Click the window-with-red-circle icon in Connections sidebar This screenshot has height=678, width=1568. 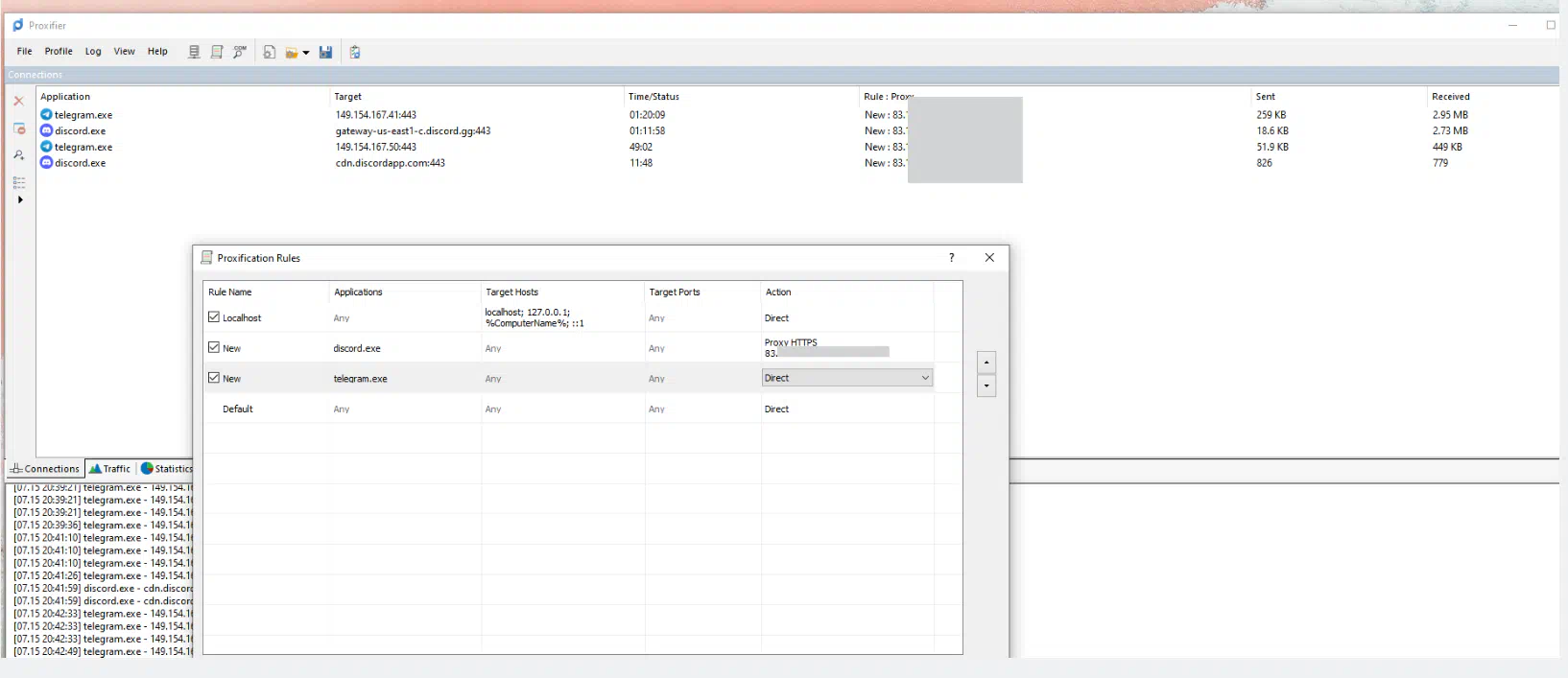[x=19, y=129]
